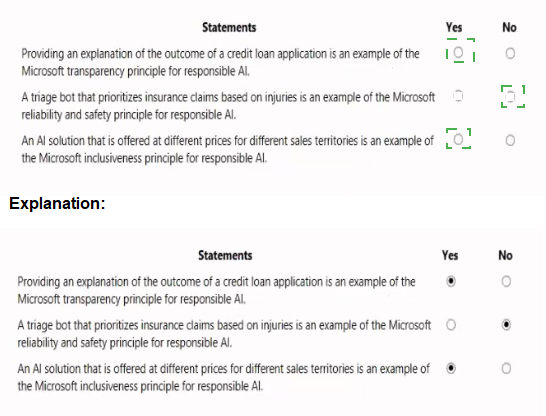Click the top Statements column header
Viewport: 546px width, 416px height.
pyautogui.click(x=229, y=28)
